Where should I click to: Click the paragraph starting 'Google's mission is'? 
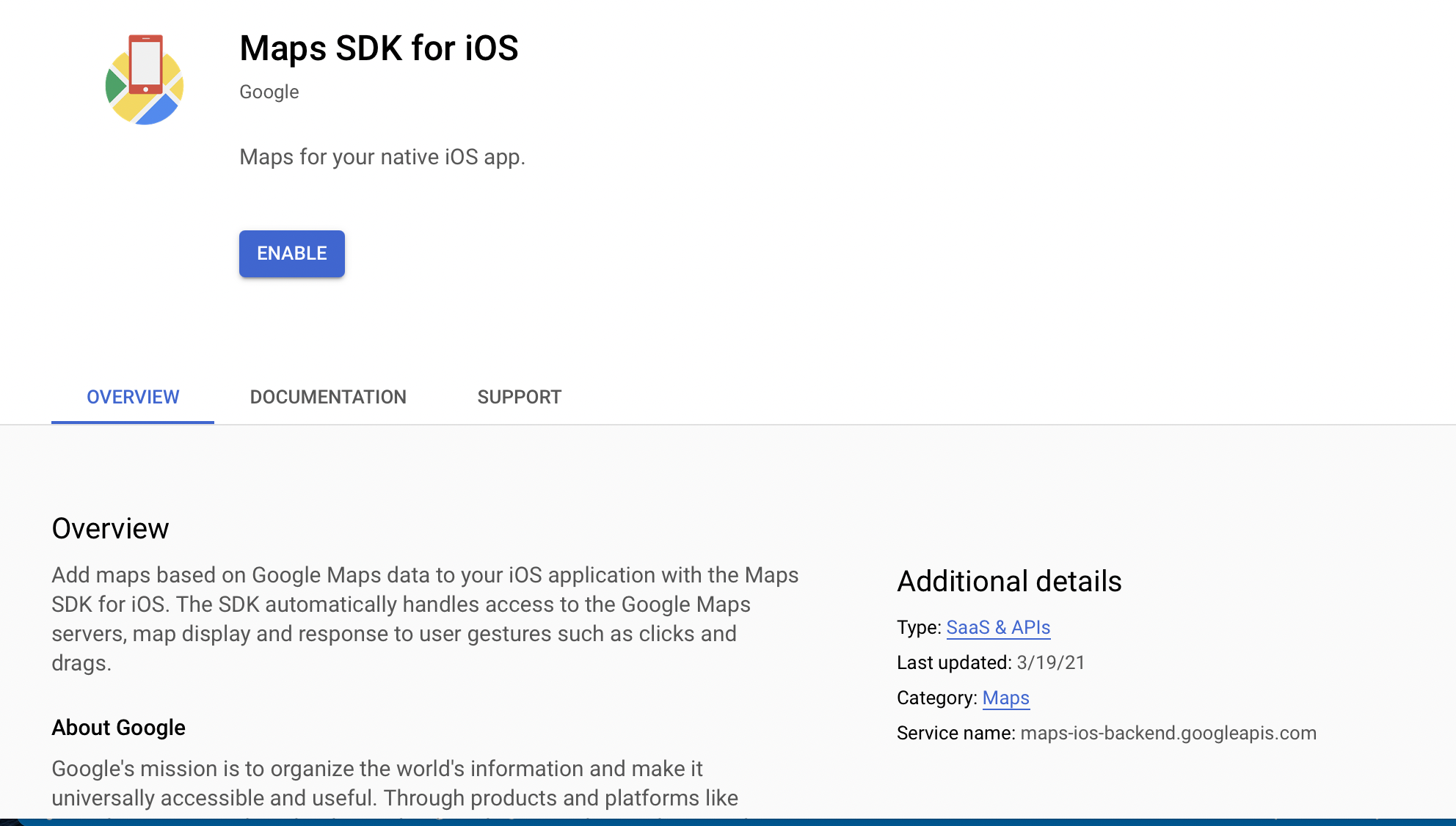click(395, 786)
